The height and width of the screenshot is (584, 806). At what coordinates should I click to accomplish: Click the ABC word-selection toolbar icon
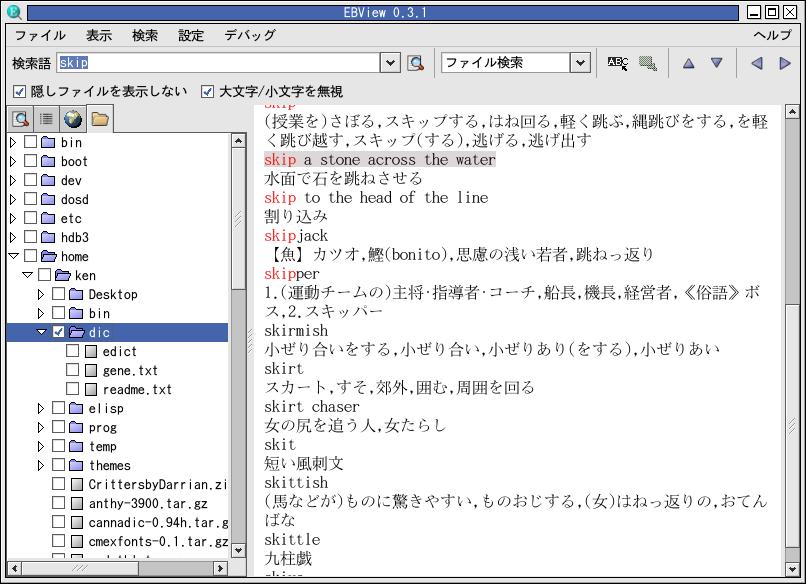pos(618,63)
